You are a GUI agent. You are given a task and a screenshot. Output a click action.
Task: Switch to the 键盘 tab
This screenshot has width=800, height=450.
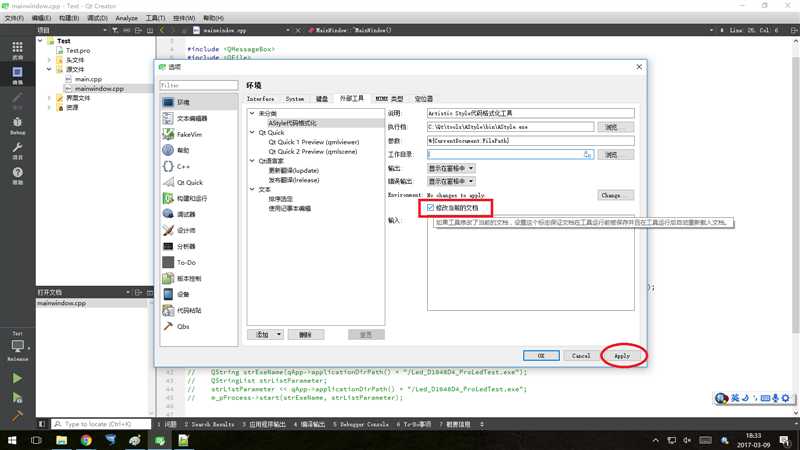point(322,99)
